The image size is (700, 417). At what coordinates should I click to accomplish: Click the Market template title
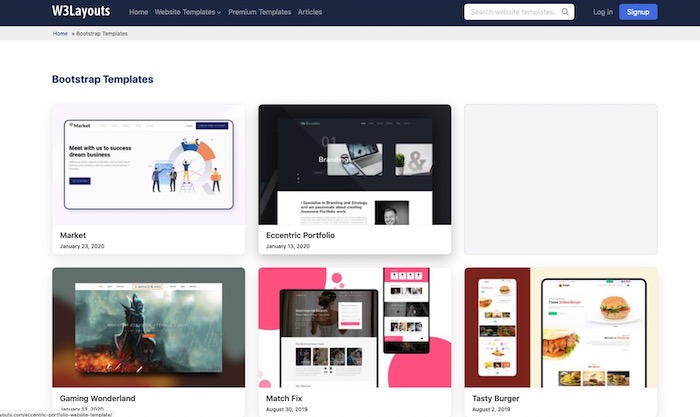(73, 235)
